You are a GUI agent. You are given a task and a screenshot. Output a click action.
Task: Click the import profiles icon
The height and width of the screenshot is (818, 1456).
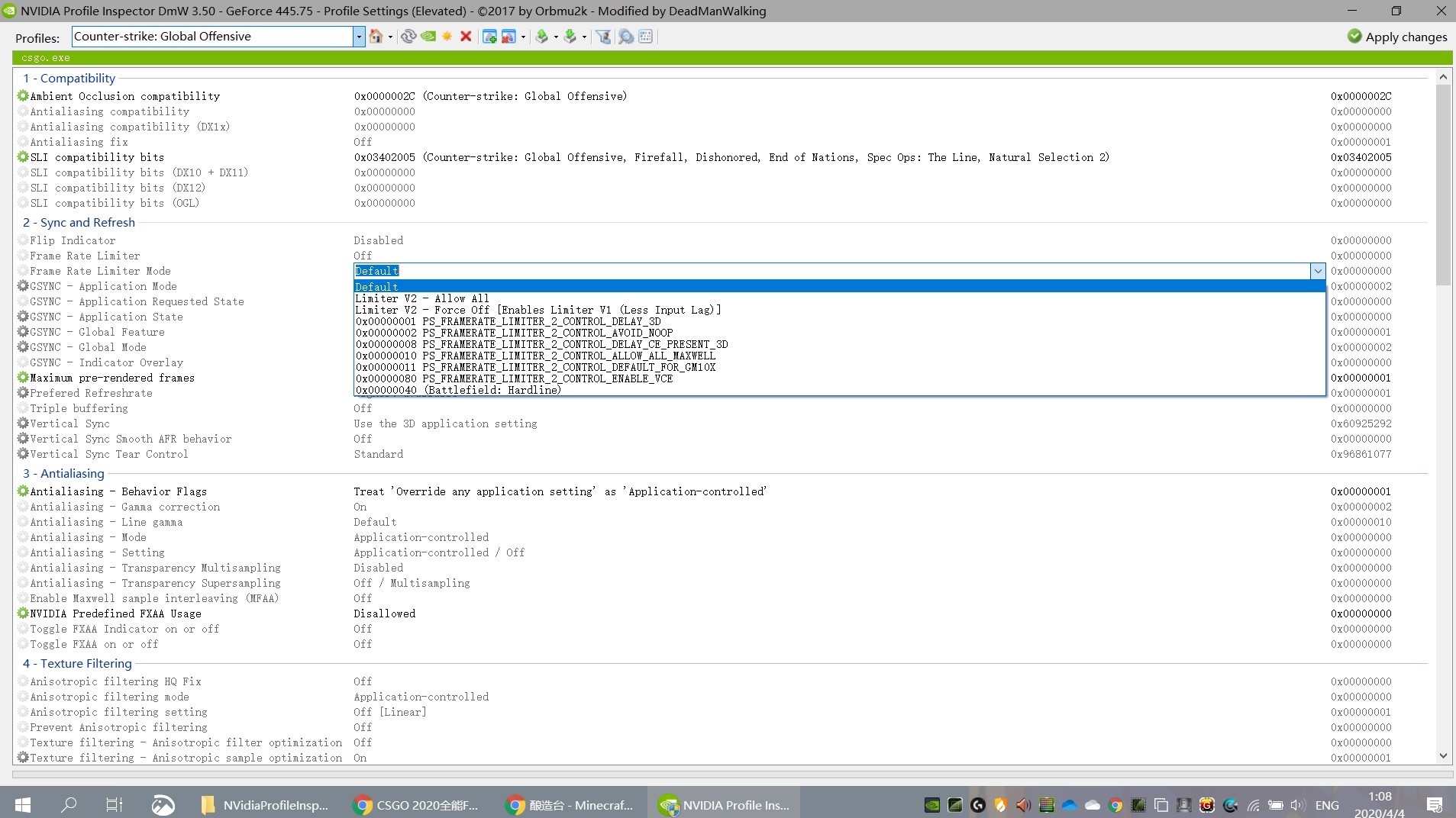(570, 37)
